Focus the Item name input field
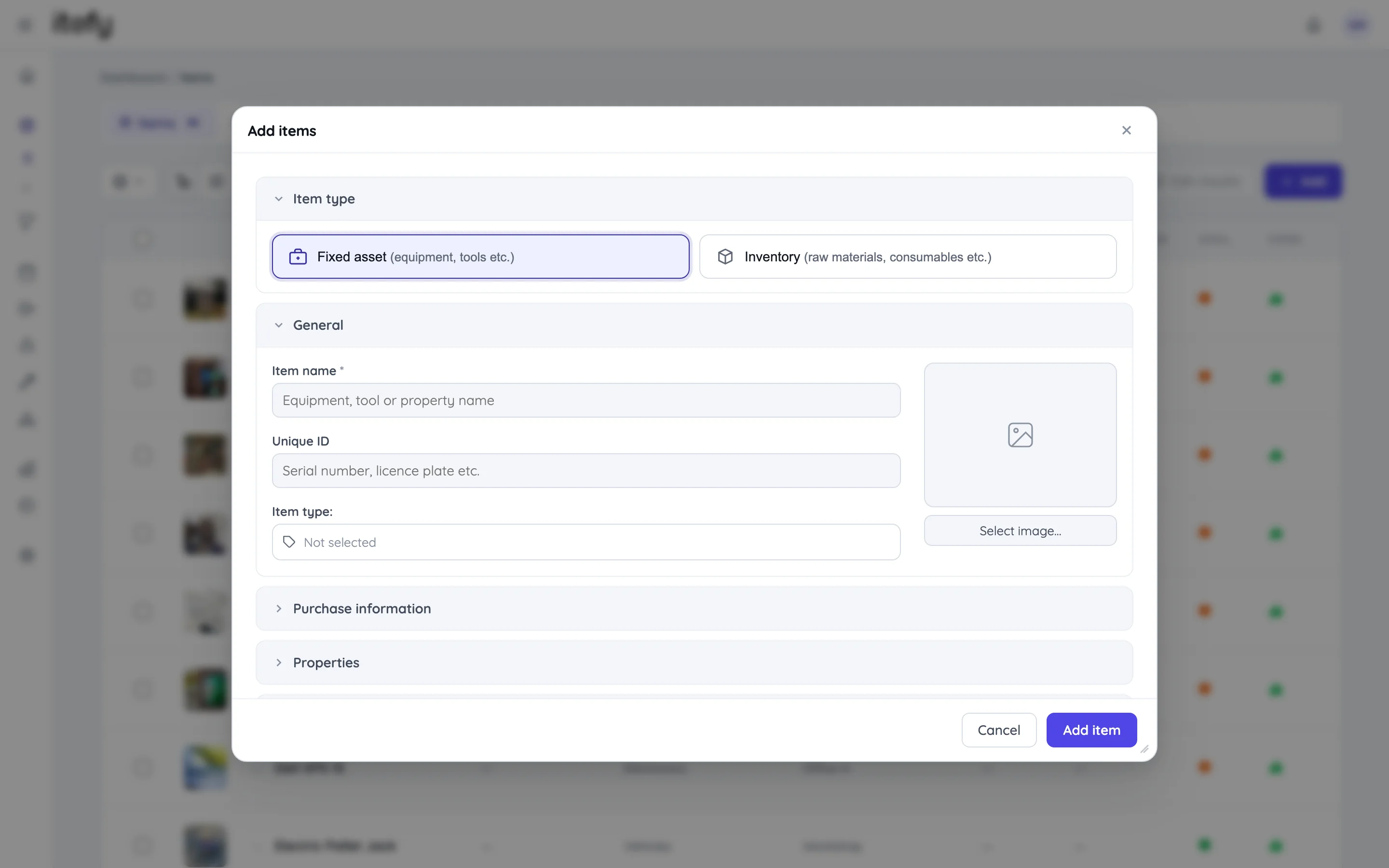The height and width of the screenshot is (868, 1389). [586, 400]
